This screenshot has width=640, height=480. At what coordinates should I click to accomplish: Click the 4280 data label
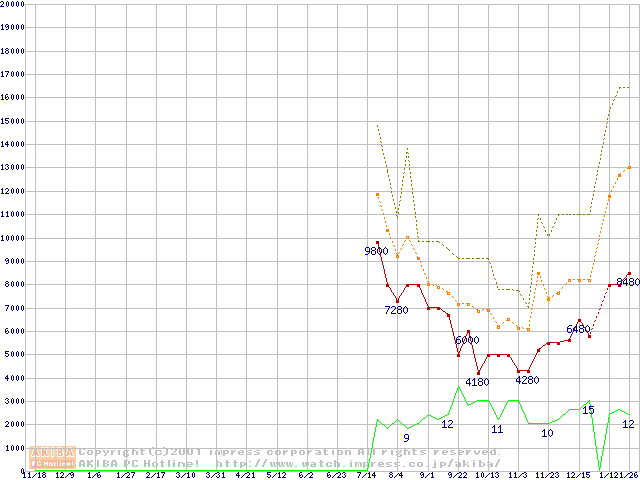[527, 379]
